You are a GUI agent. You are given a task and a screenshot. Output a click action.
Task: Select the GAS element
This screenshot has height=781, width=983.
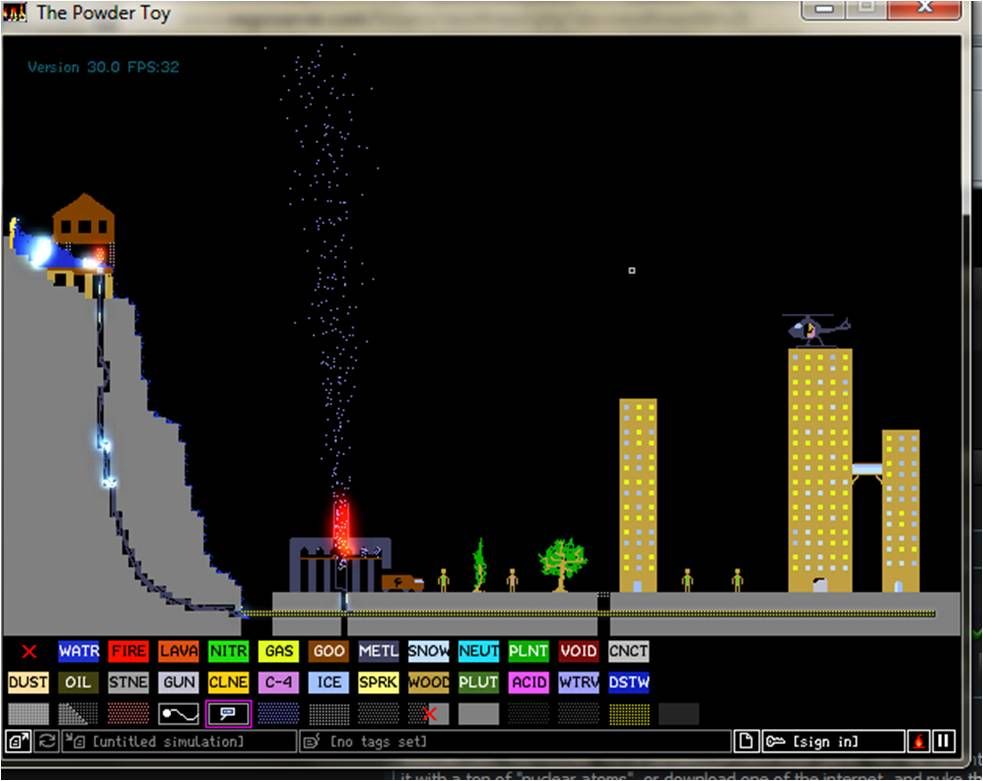(278, 651)
